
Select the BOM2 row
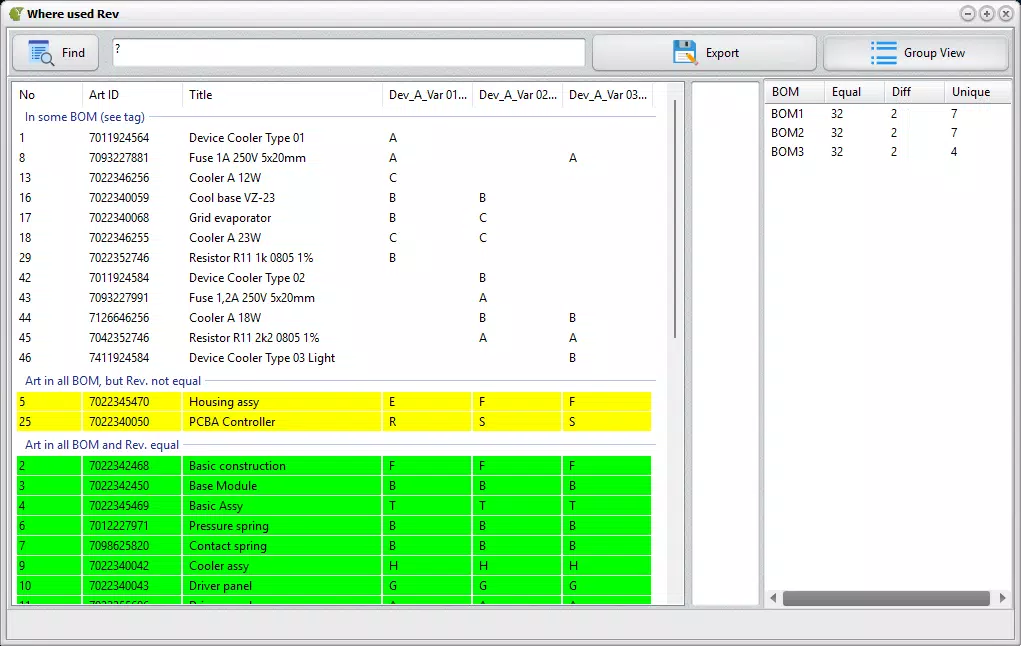(888, 133)
